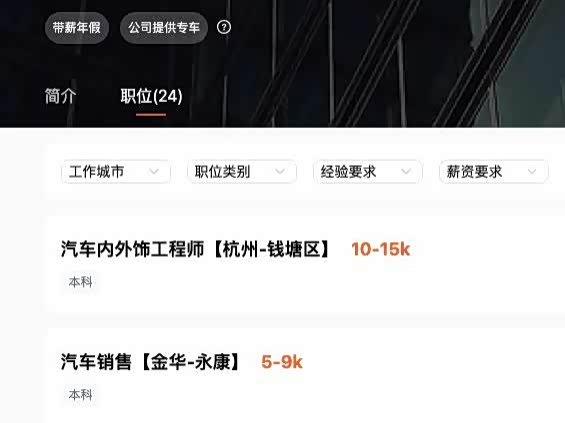Click the 带薪年假 benefit tag
This screenshot has height=423, width=565.
pos(77,28)
